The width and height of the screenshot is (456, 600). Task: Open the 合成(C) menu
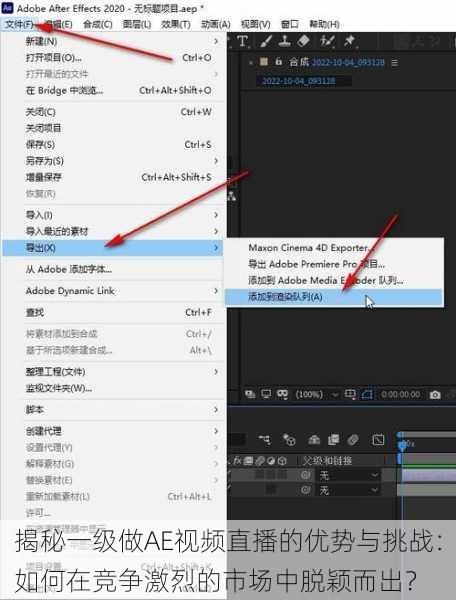tap(98, 24)
